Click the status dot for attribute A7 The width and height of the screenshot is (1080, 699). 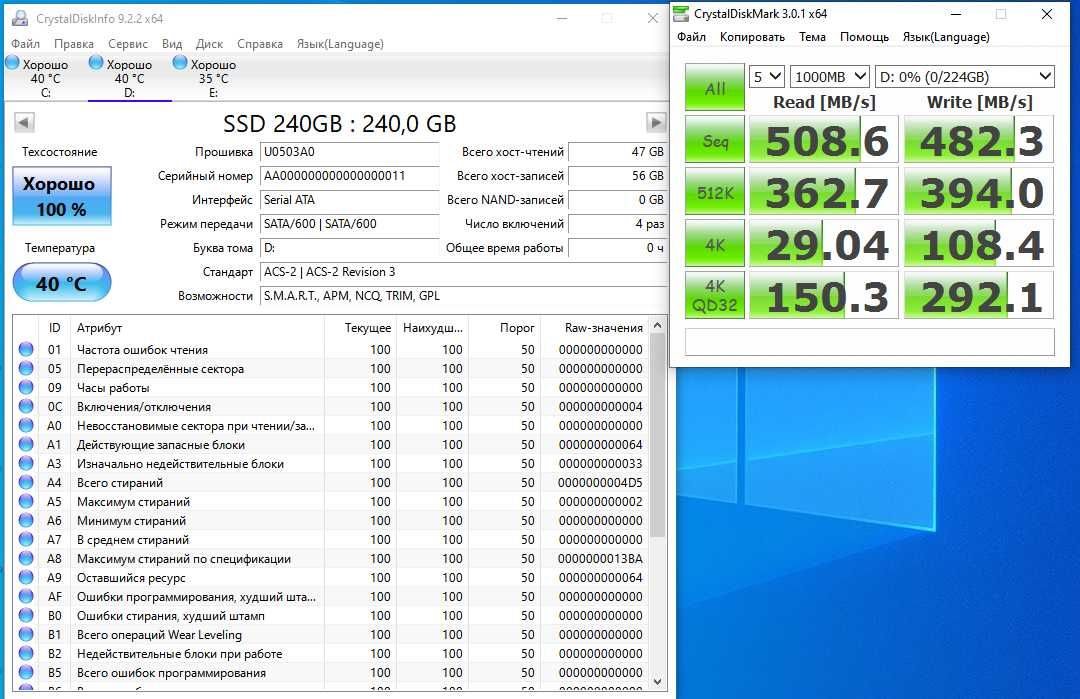26,539
